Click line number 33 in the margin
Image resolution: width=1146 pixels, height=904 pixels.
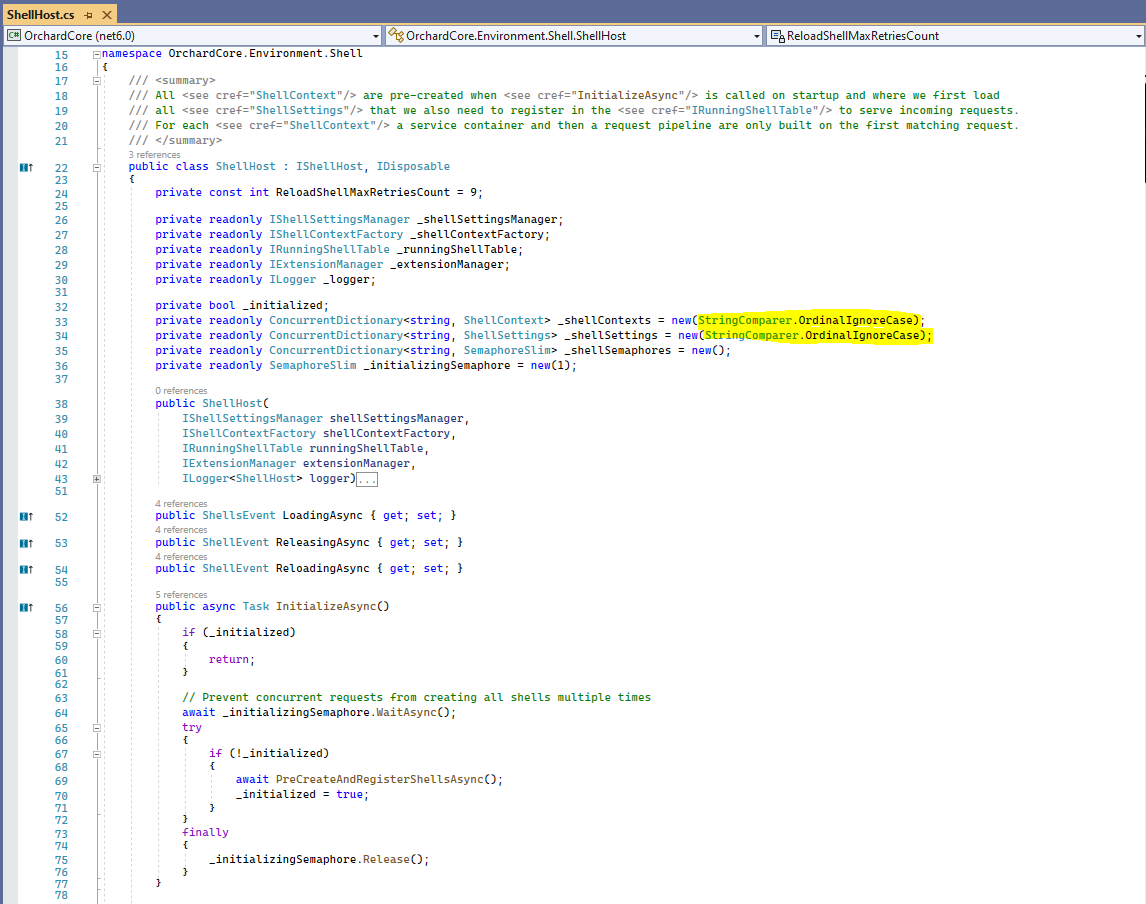(61, 322)
